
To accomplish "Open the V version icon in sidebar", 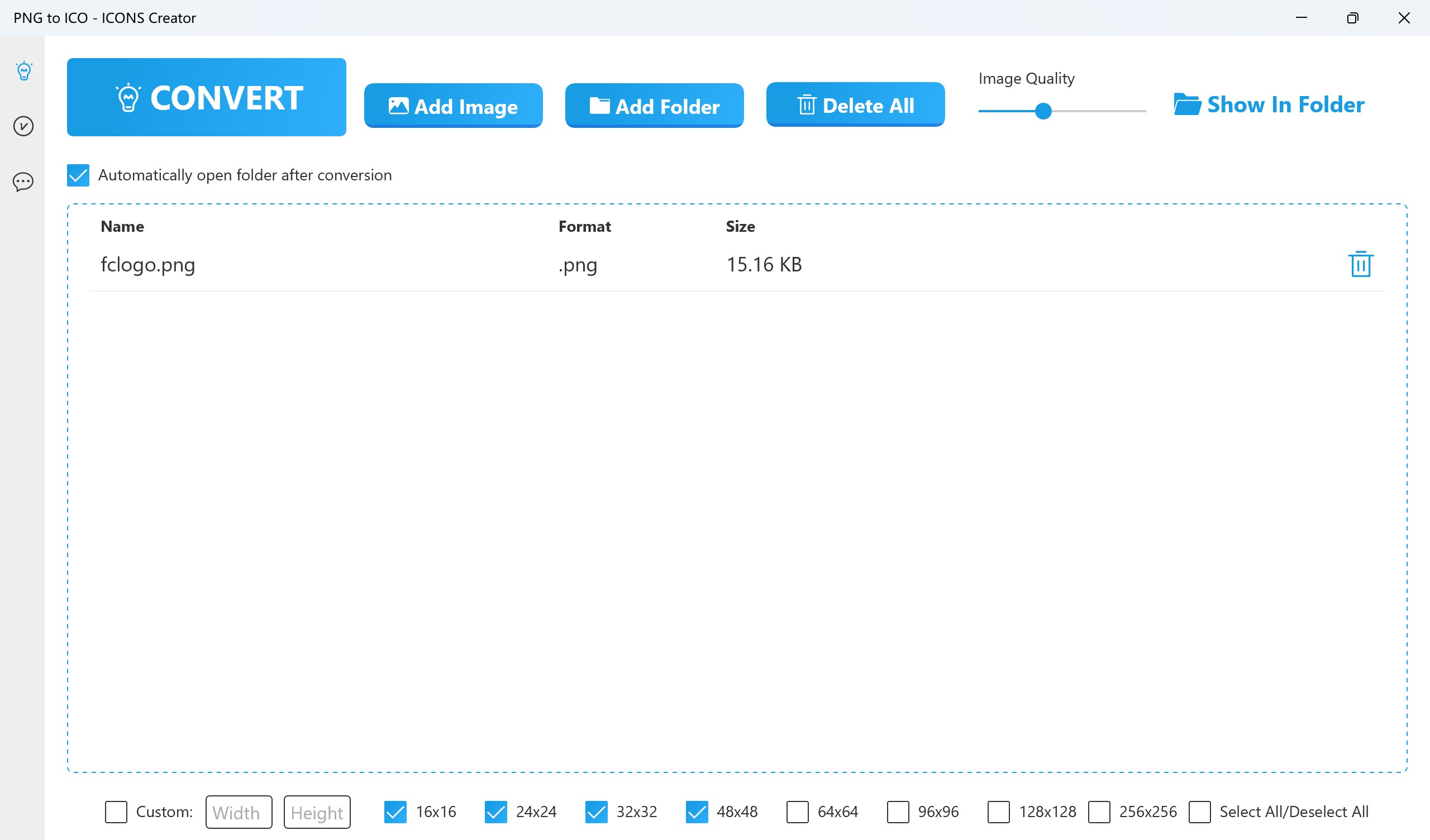I will click(x=24, y=126).
